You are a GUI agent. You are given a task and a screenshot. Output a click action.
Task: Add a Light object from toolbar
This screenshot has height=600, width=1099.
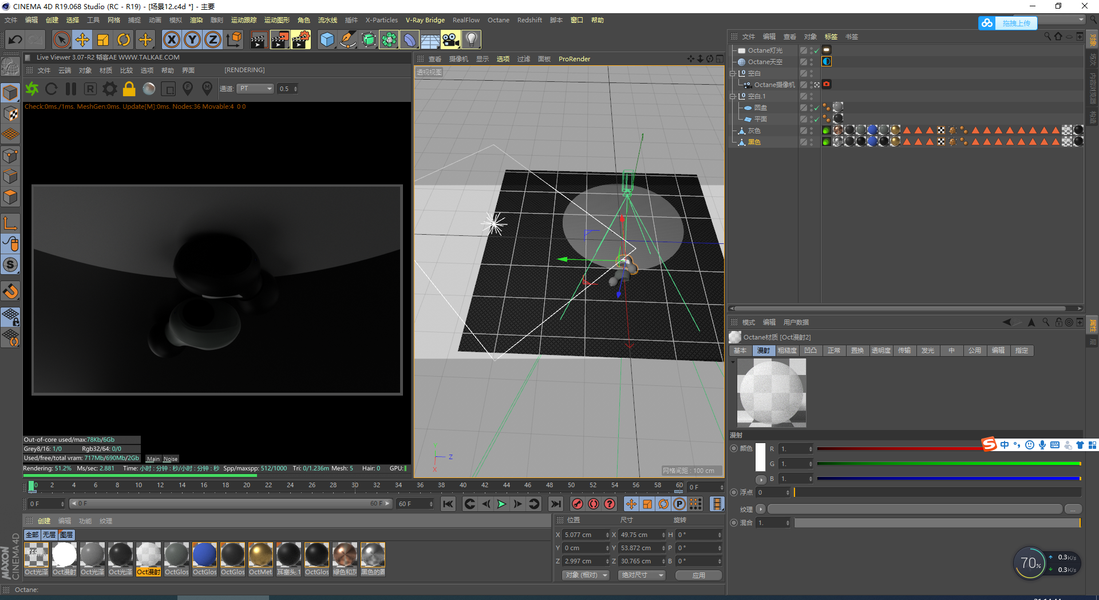coord(472,40)
